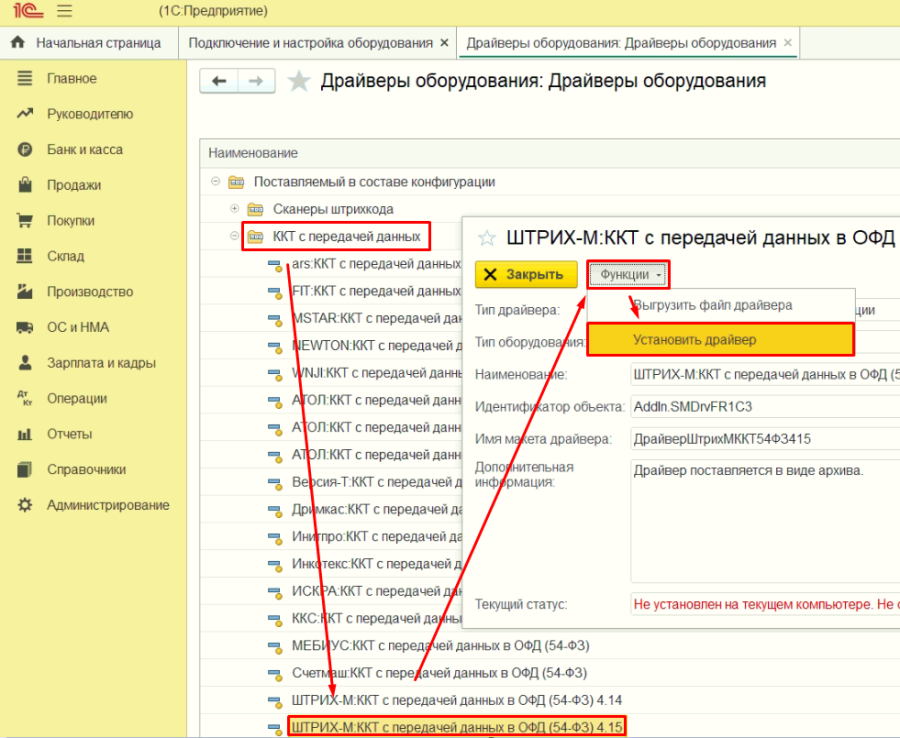The width and height of the screenshot is (900, 738).
Task: Open the Отчеты section
Action: [69, 434]
